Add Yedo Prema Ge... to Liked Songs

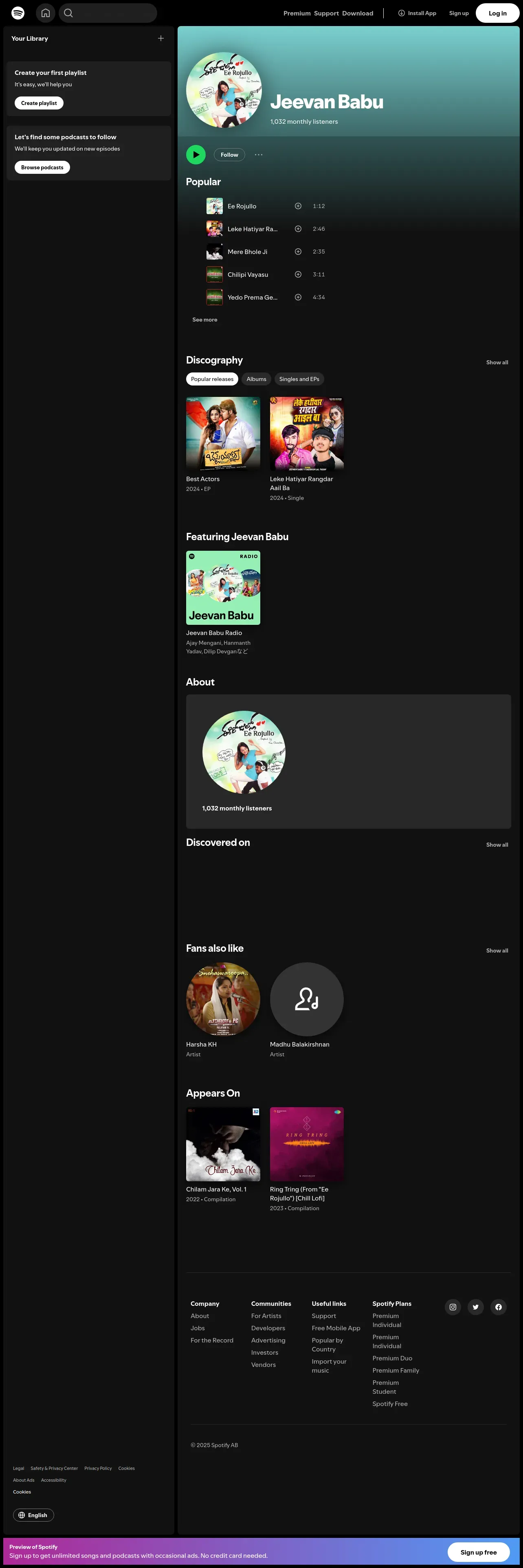pos(298,298)
